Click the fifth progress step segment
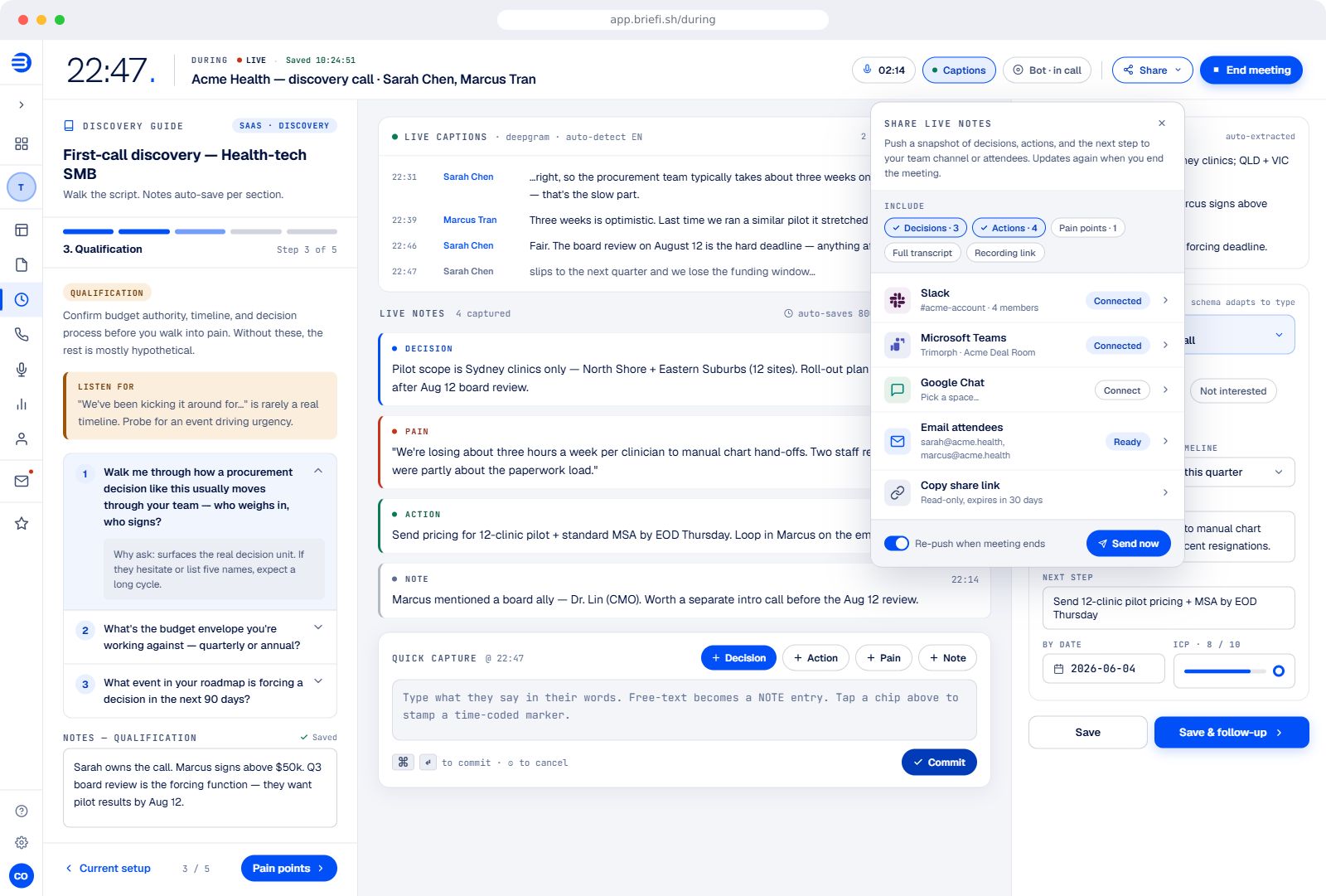This screenshot has height=896, width=1326. click(312, 231)
